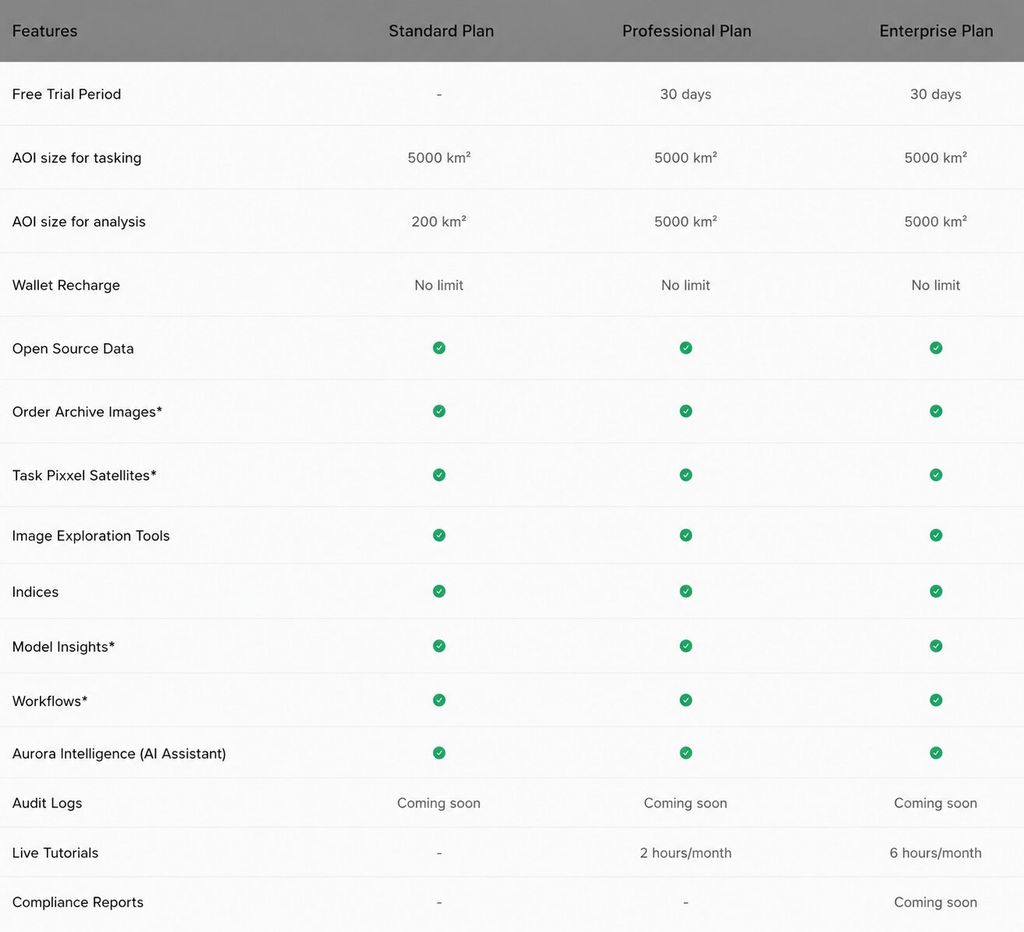Click Open Source Data checkmark under Professional Plan
Image resolution: width=1024 pixels, height=932 pixels.
pos(686,347)
